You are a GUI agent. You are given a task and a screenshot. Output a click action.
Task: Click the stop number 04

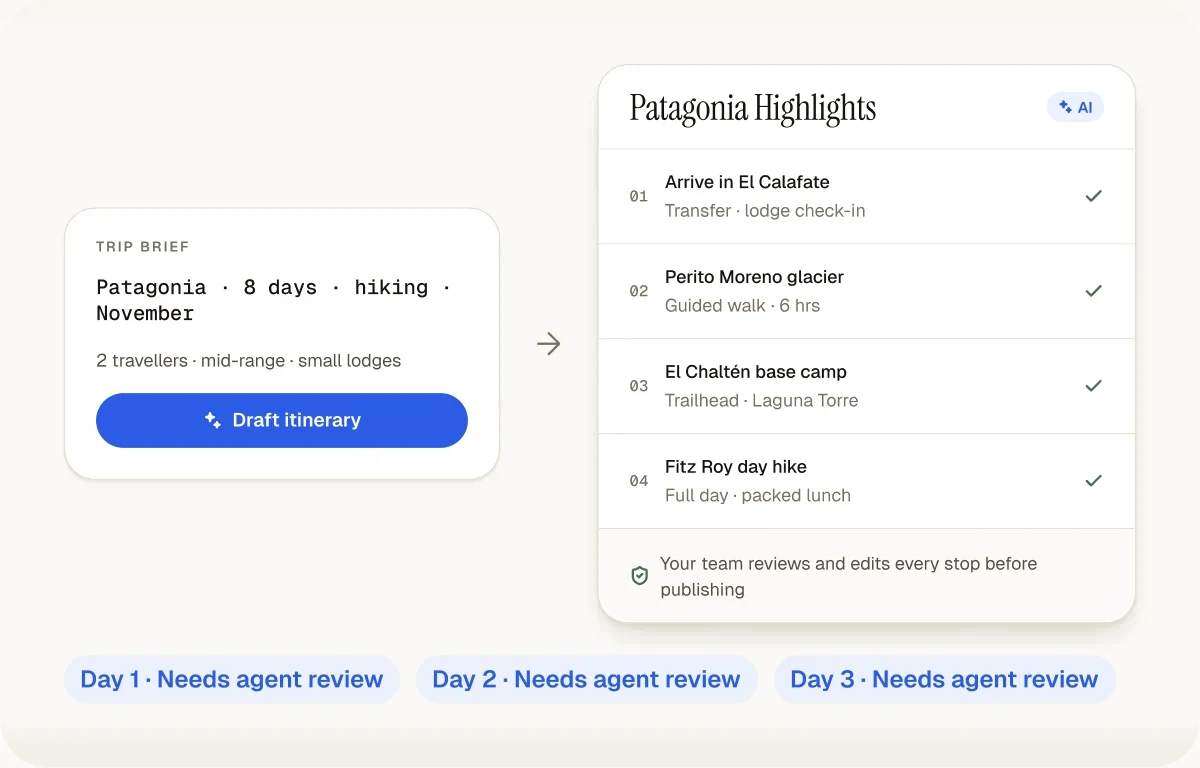(x=639, y=481)
